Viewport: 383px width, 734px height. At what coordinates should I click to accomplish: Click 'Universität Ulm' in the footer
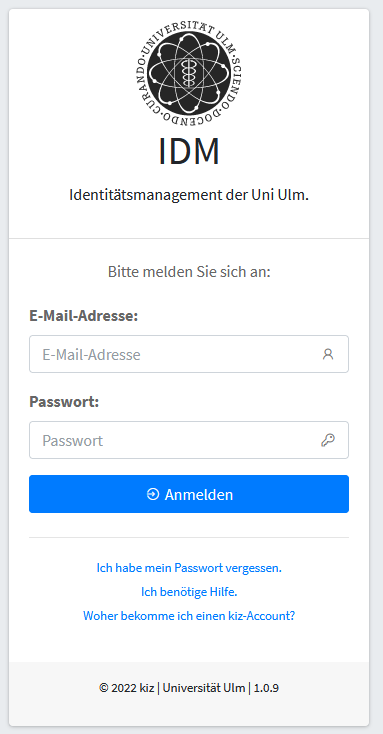[204, 688]
